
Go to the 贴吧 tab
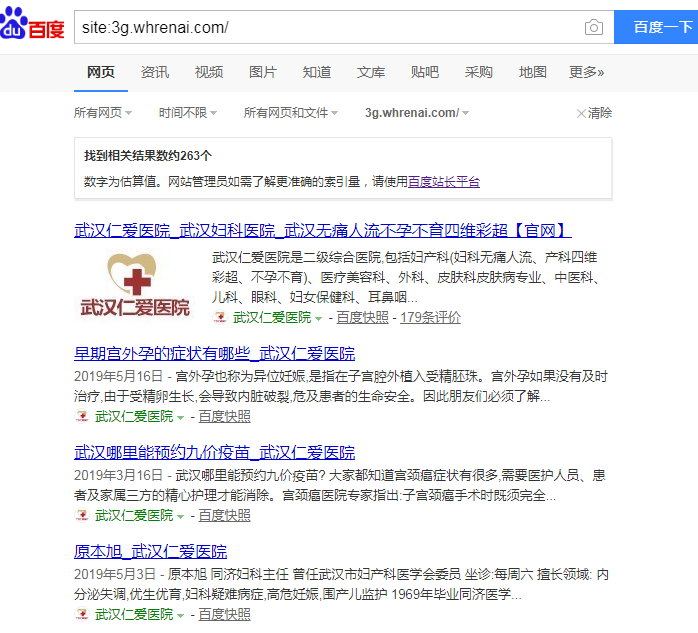pos(425,72)
